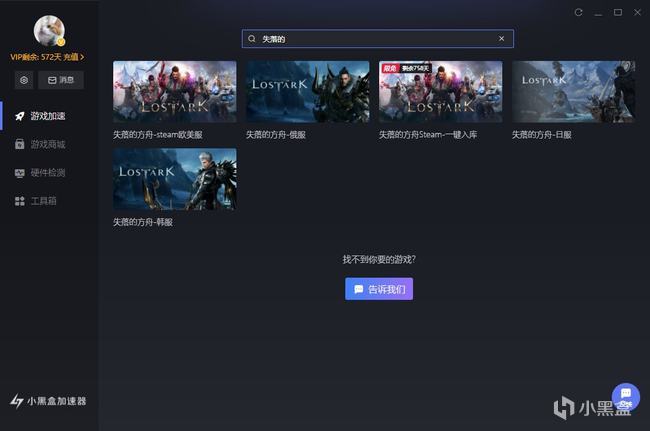Click into the game search field

pyautogui.click(x=378, y=39)
